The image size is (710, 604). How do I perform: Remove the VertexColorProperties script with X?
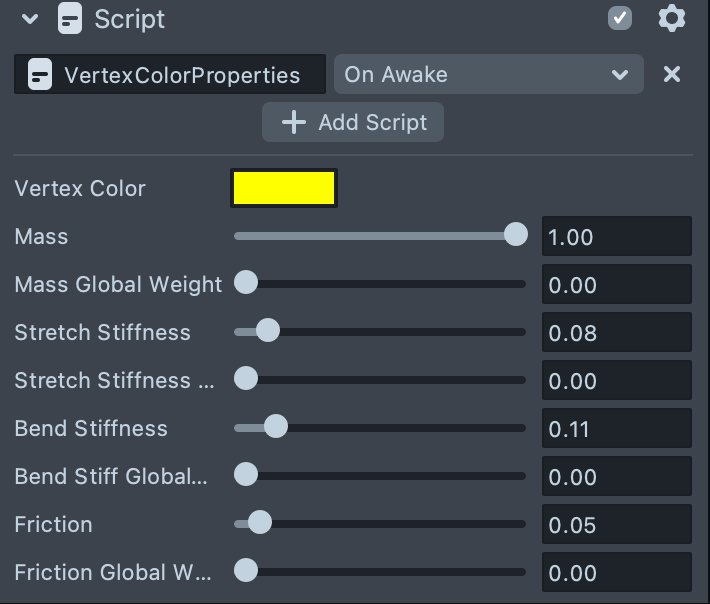click(672, 74)
